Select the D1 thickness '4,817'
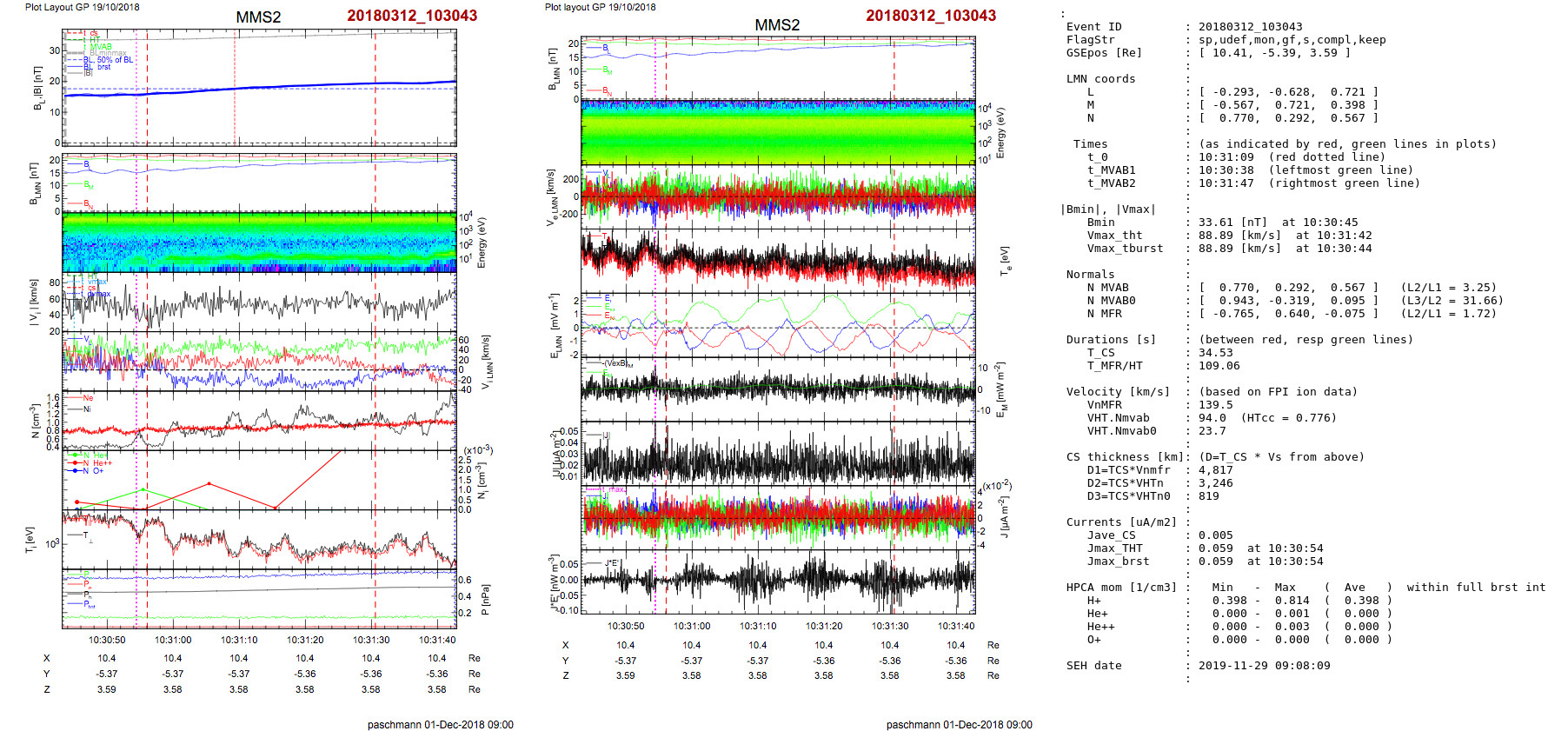The width and height of the screenshot is (1568, 731). click(1216, 470)
